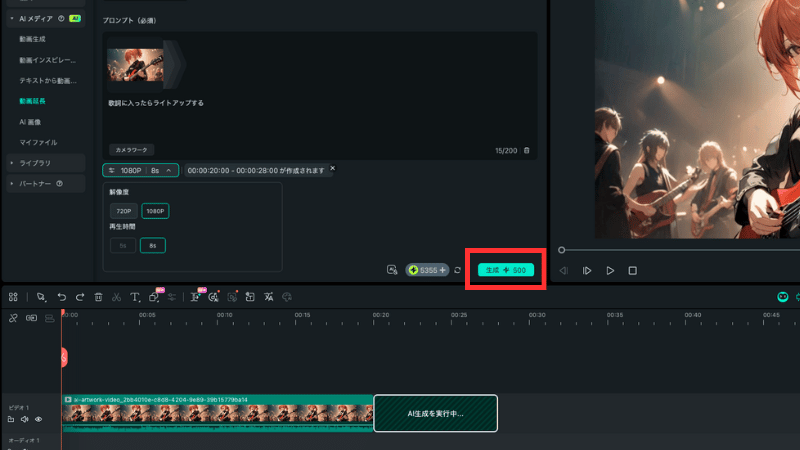Click the redo arrow in timeline toolbar
This screenshot has width=800, height=450.
click(x=79, y=297)
